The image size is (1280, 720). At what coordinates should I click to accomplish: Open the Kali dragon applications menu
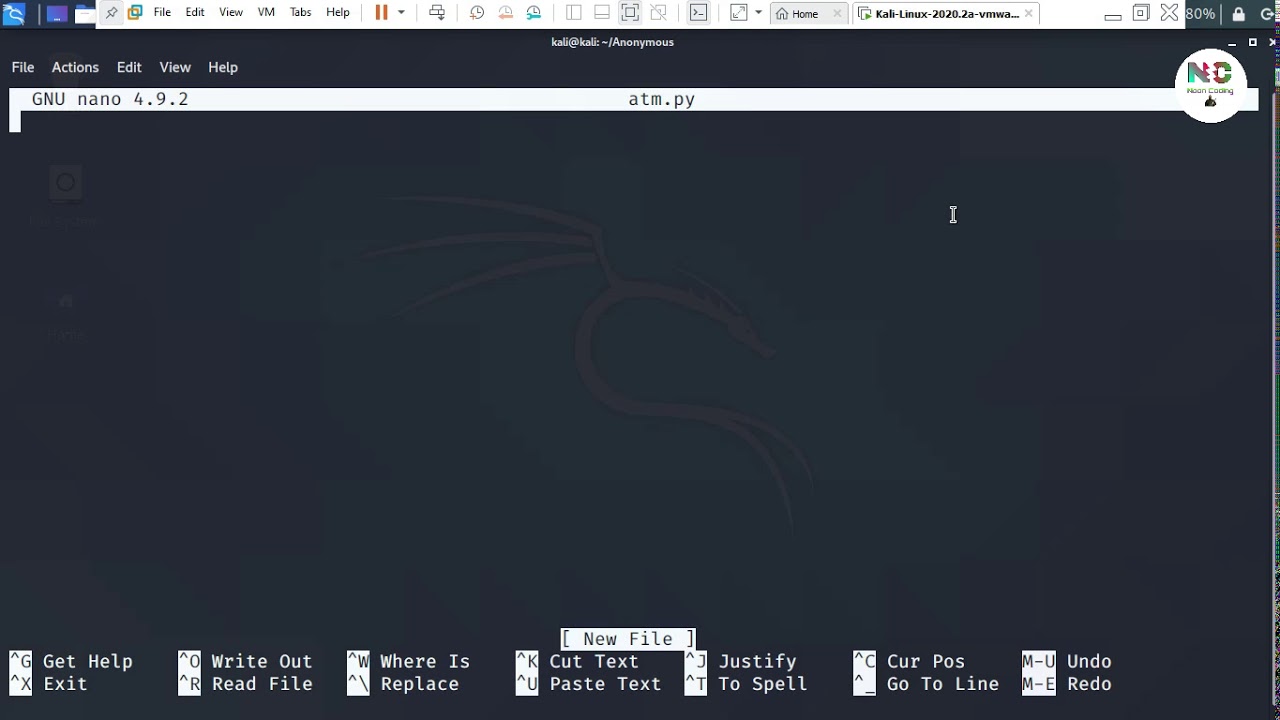(x=13, y=13)
